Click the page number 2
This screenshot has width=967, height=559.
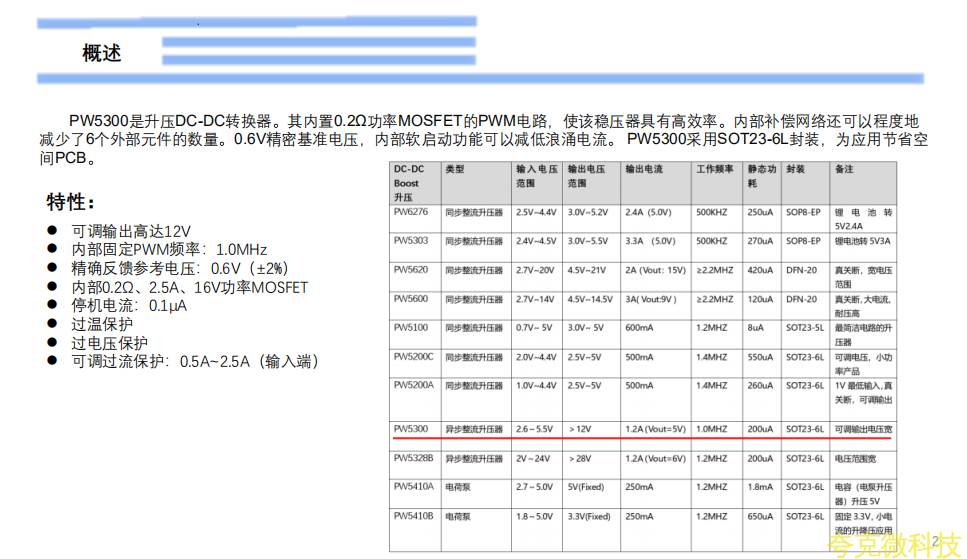point(935,542)
